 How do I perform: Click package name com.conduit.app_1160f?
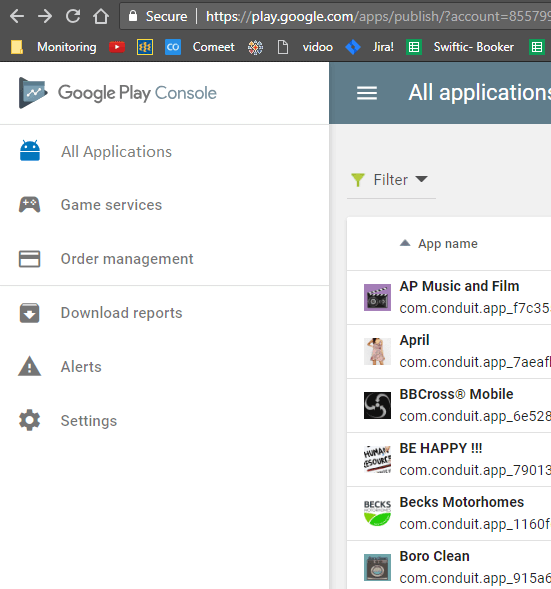475,524
